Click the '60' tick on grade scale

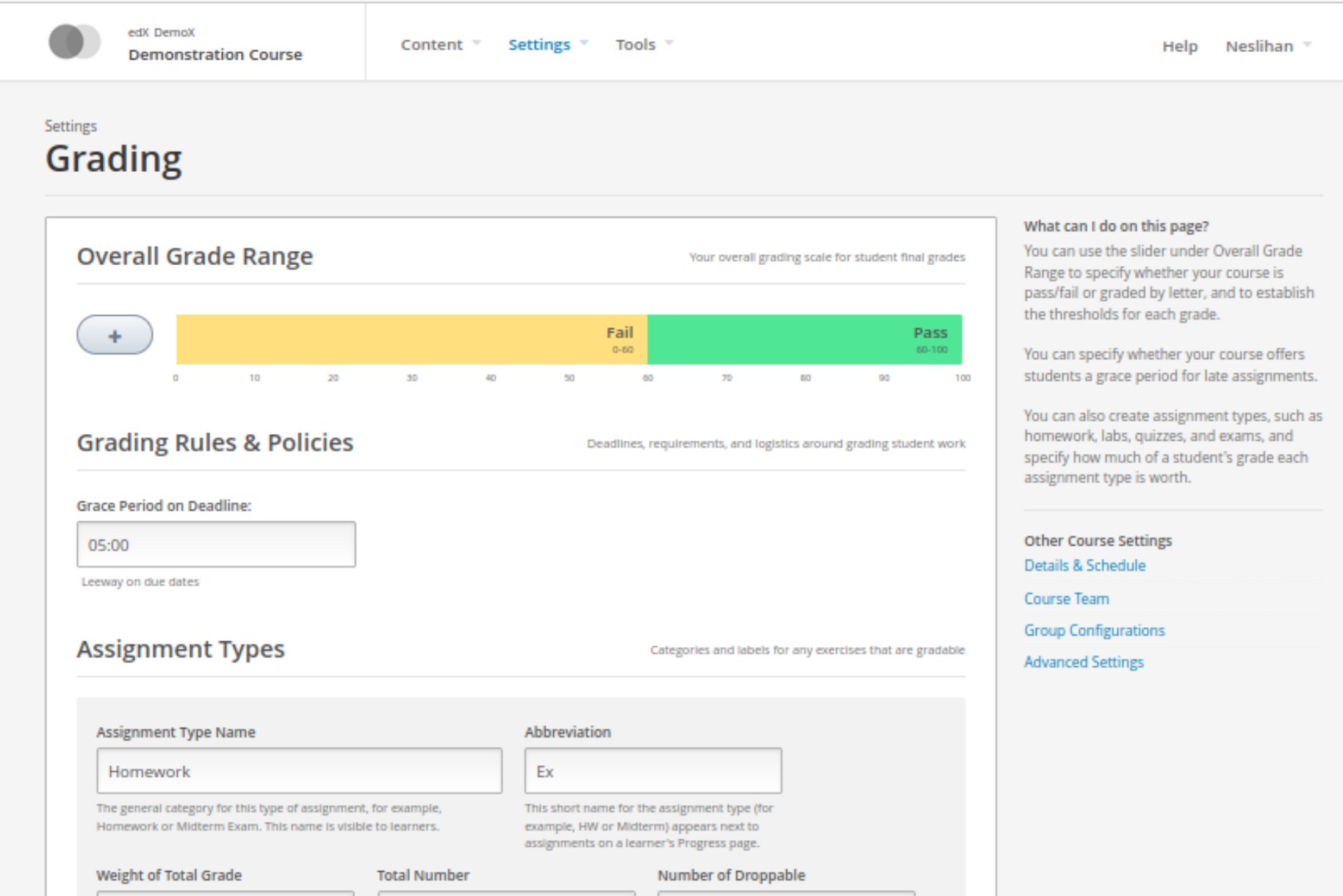[x=648, y=377]
